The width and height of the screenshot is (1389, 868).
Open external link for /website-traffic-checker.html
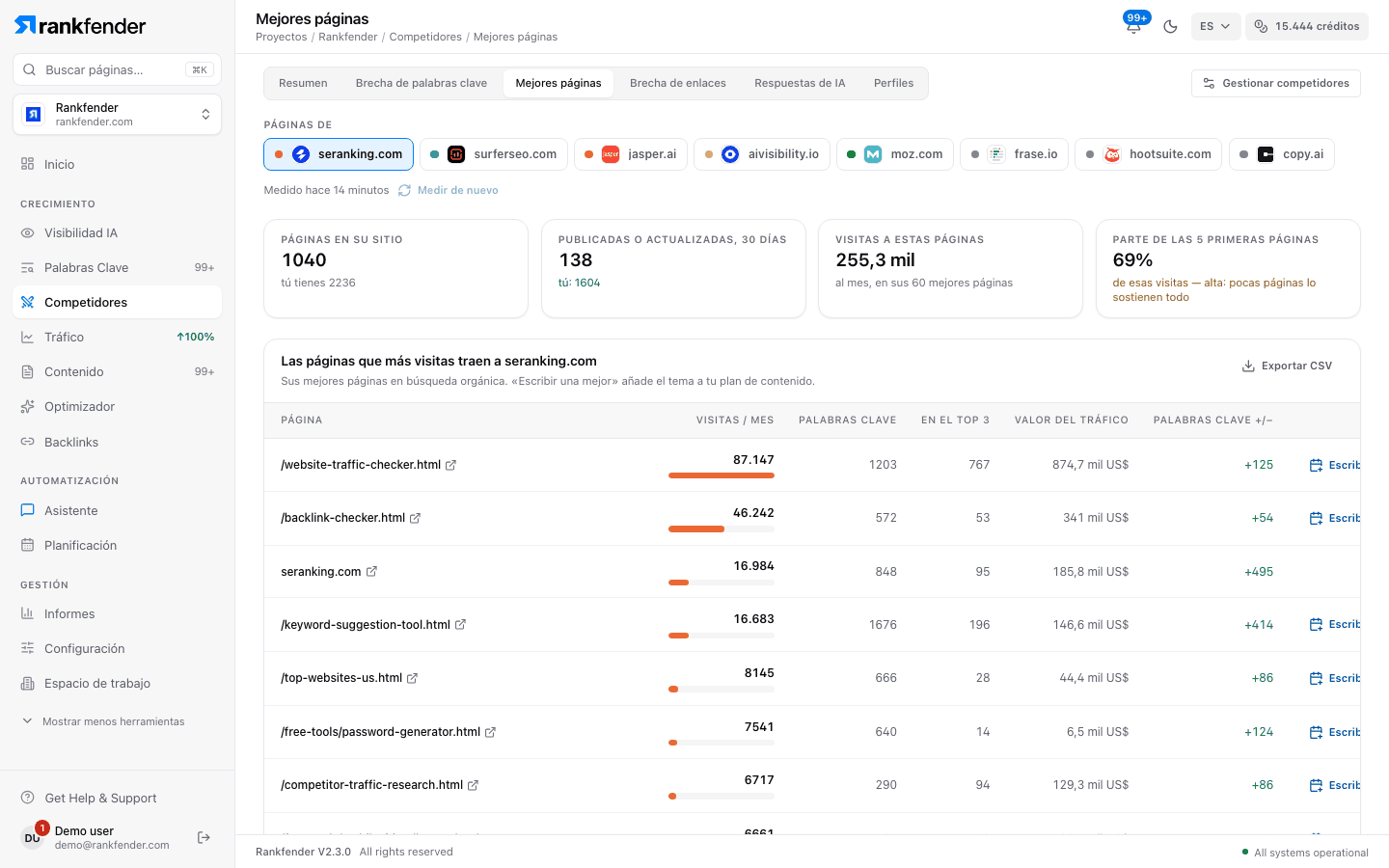click(x=450, y=465)
